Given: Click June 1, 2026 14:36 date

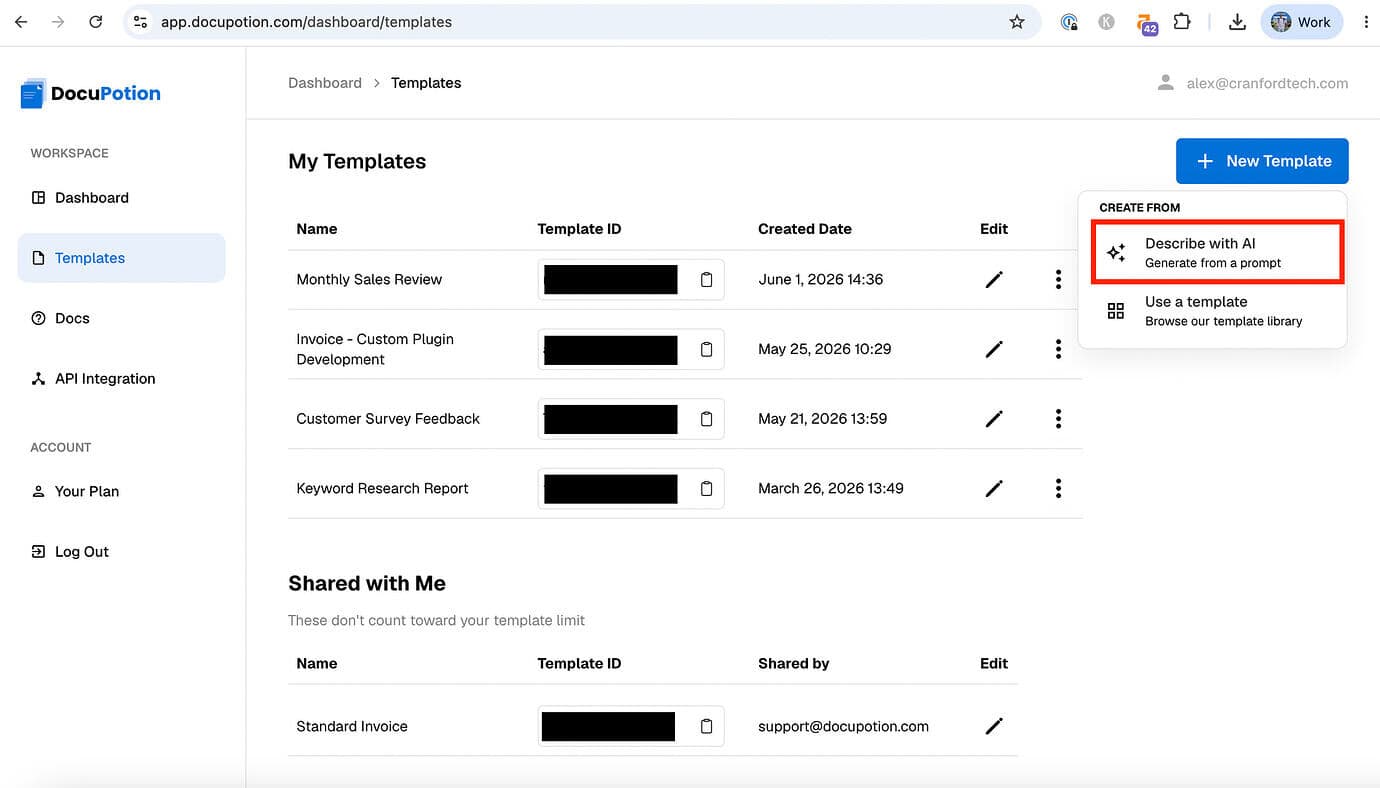Looking at the screenshot, I should tap(820, 280).
